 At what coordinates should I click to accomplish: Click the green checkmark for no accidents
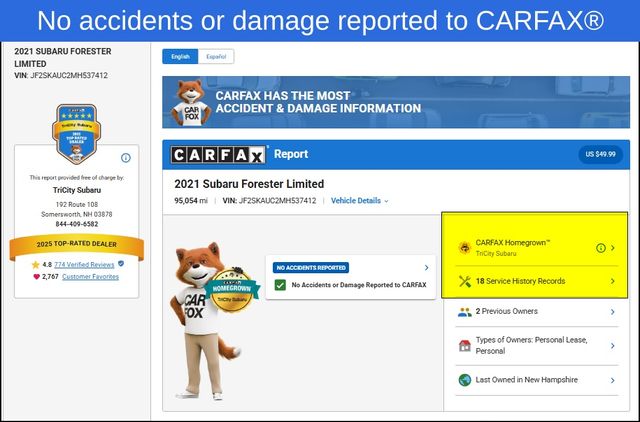pos(280,285)
